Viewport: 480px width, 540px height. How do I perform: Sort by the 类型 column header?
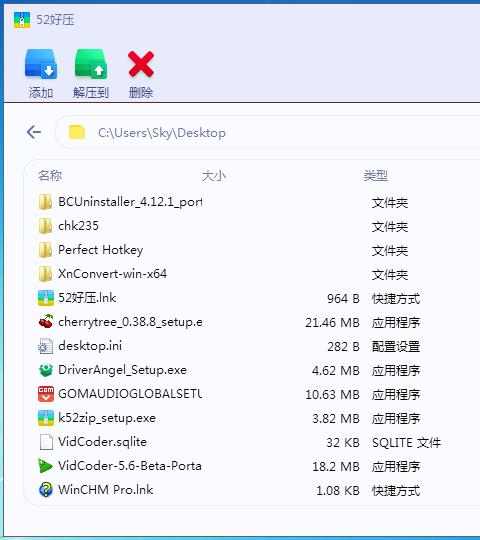(376, 176)
